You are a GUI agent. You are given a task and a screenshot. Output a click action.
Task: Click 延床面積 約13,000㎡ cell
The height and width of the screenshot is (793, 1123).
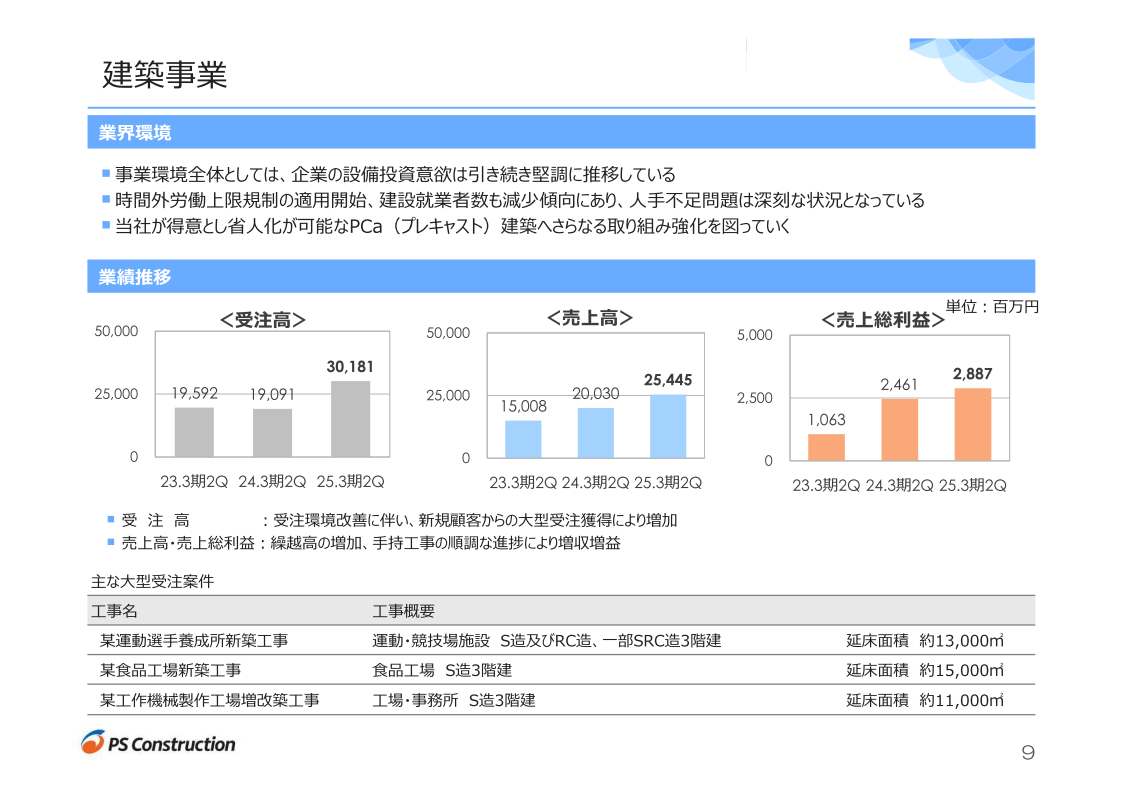(925, 640)
